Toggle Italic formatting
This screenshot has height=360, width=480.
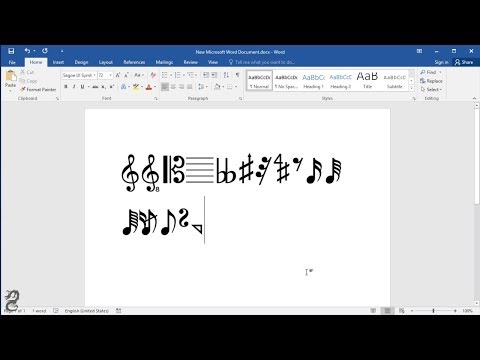point(74,87)
